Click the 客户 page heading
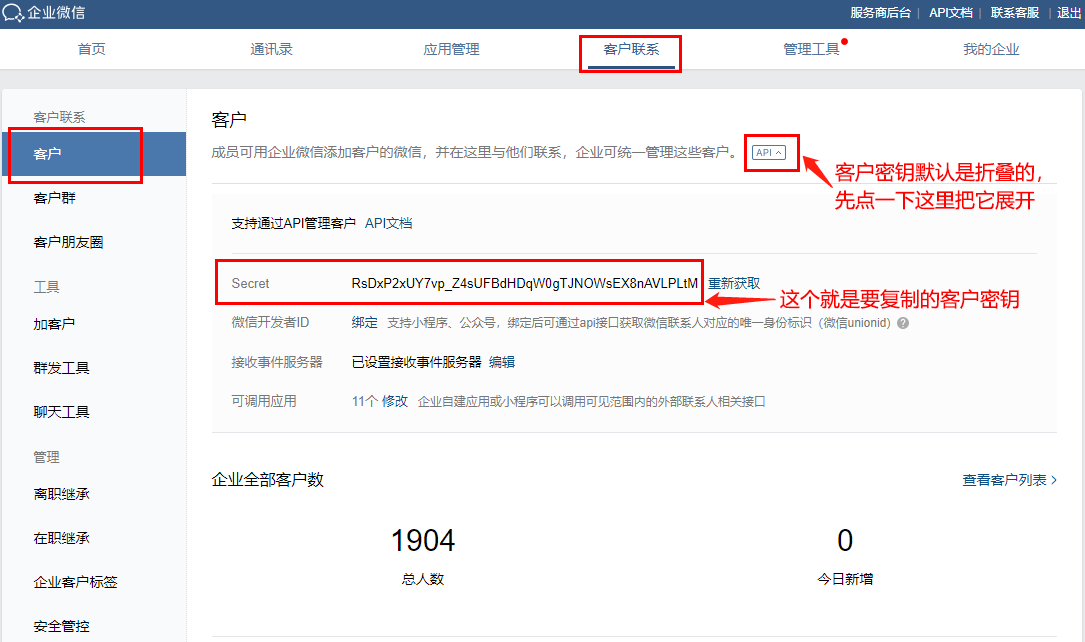The image size is (1085, 642). click(229, 120)
